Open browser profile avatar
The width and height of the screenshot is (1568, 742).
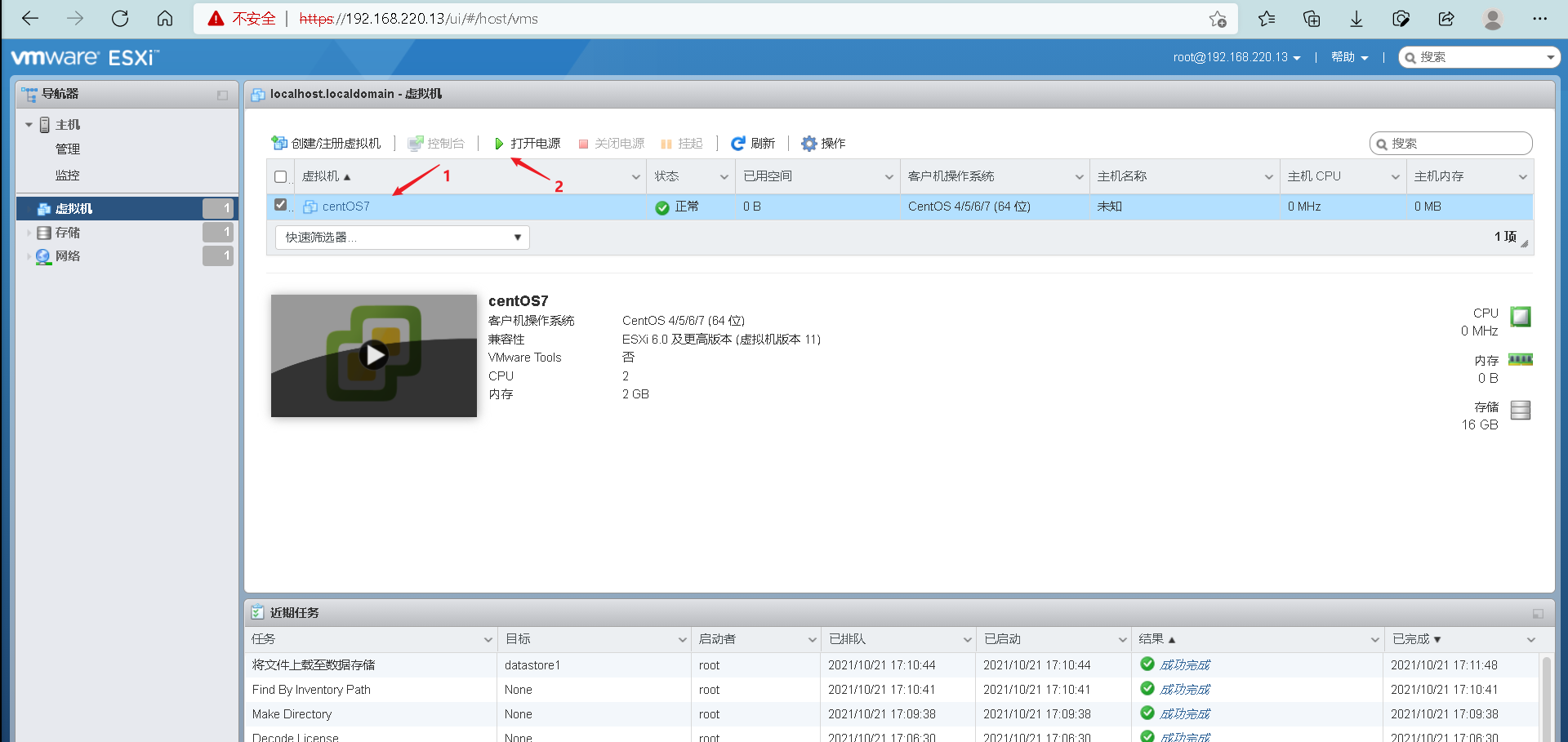click(1493, 19)
